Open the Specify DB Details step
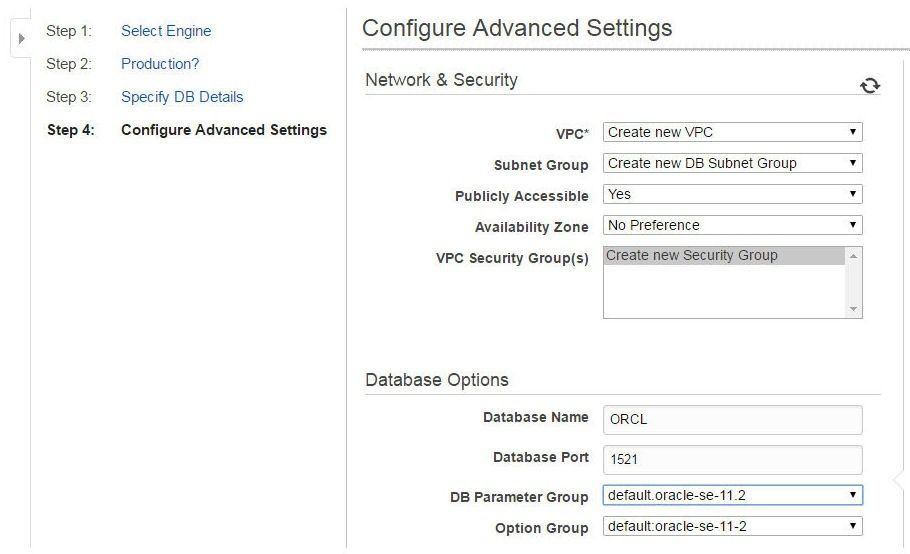Image resolution: width=910 pixels, height=554 pixels. click(x=182, y=97)
